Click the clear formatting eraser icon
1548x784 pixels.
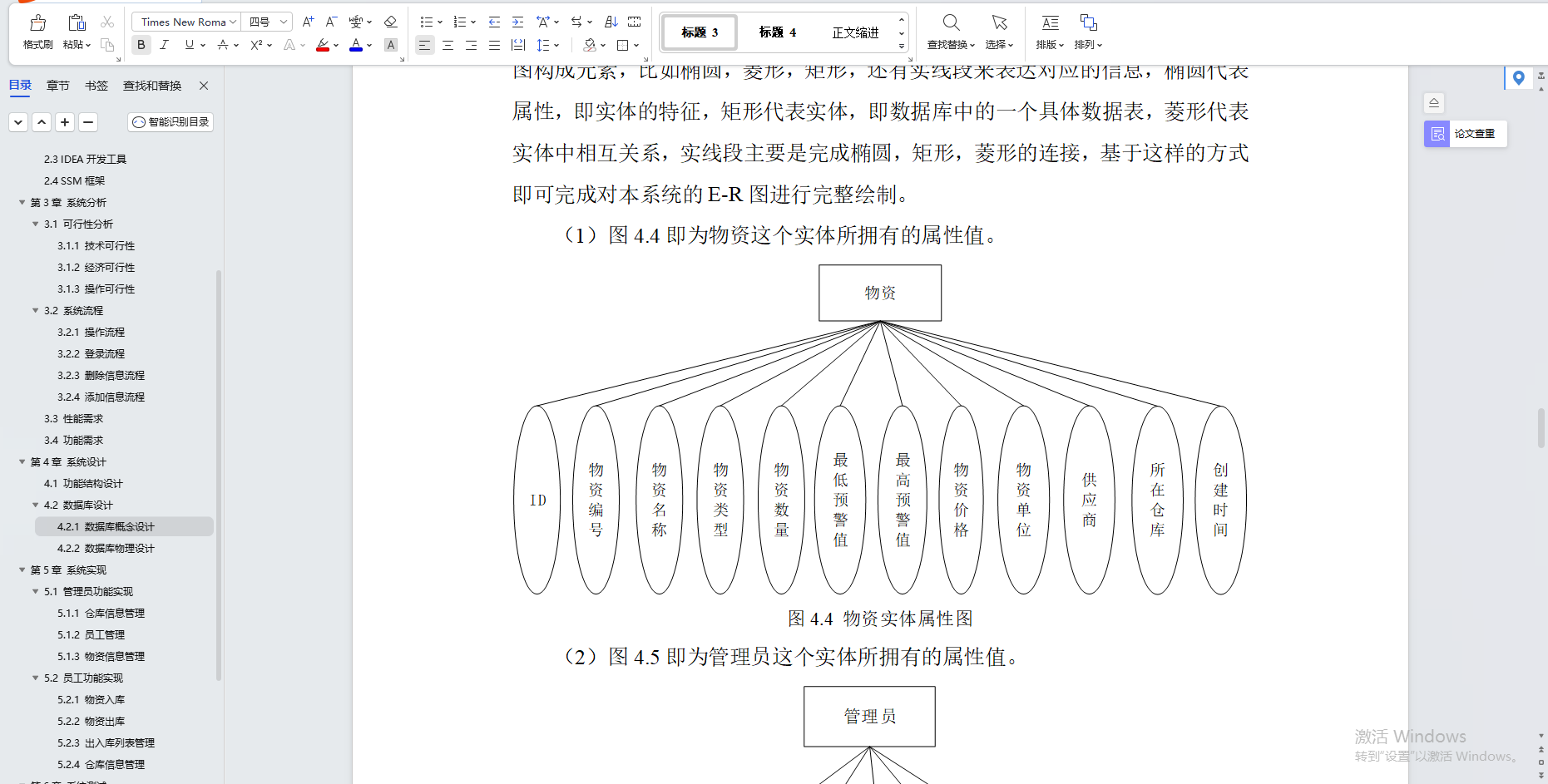click(x=390, y=22)
